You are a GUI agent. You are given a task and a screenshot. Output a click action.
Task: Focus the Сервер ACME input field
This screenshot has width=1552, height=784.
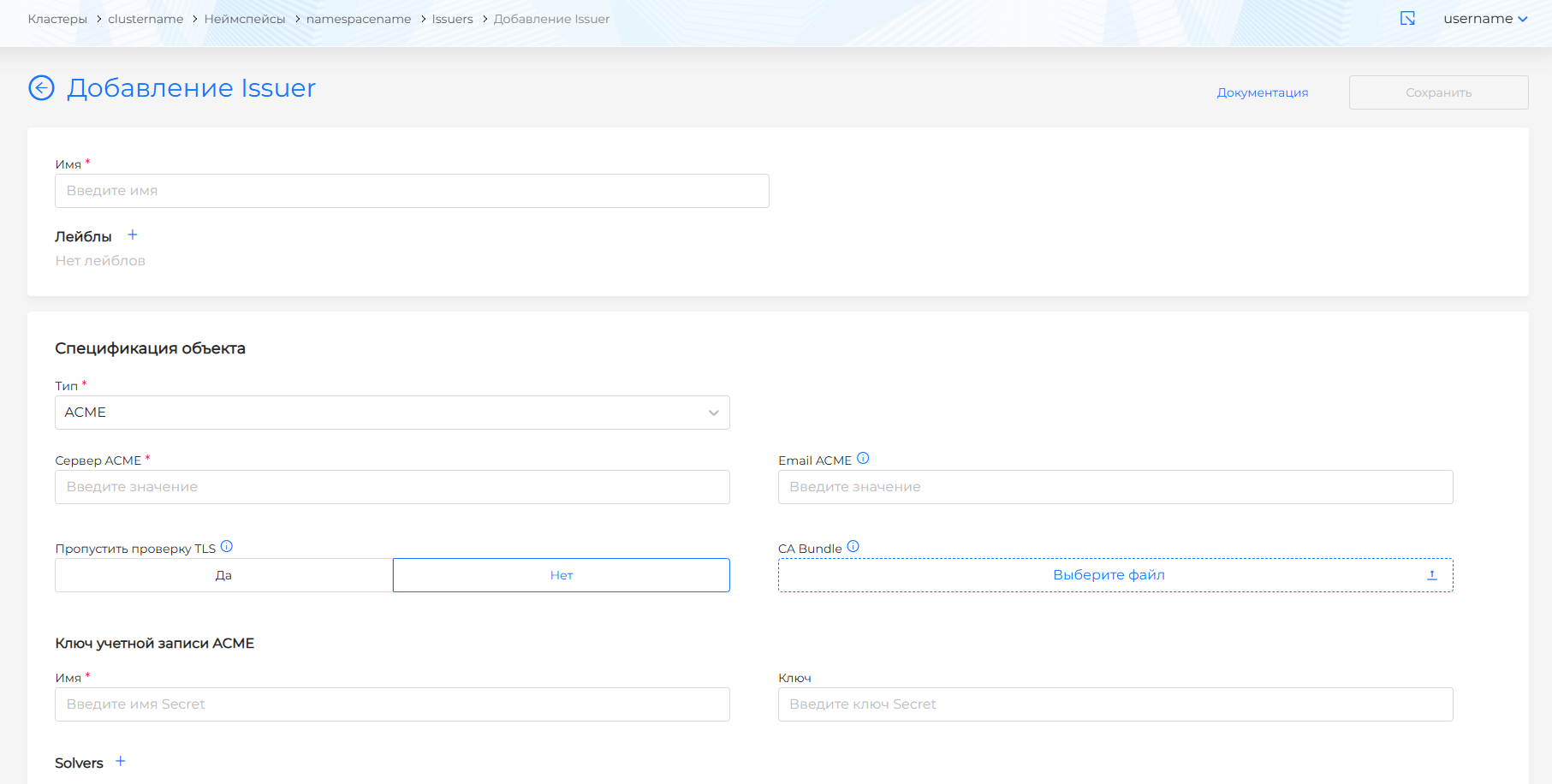[392, 487]
